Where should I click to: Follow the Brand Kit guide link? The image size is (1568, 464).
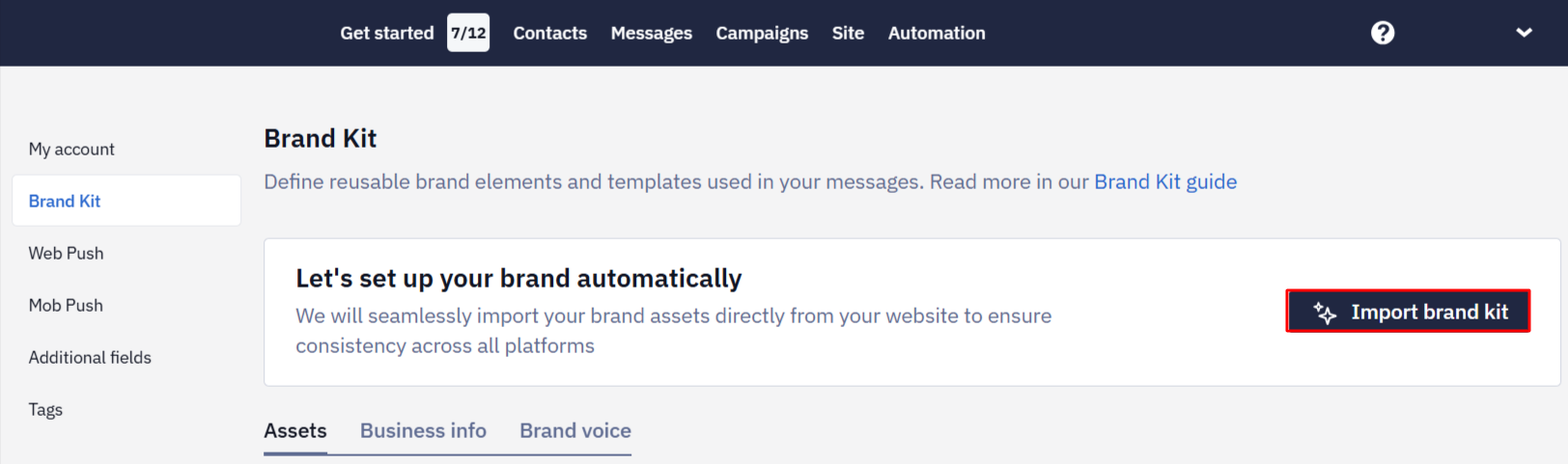coord(1165,181)
